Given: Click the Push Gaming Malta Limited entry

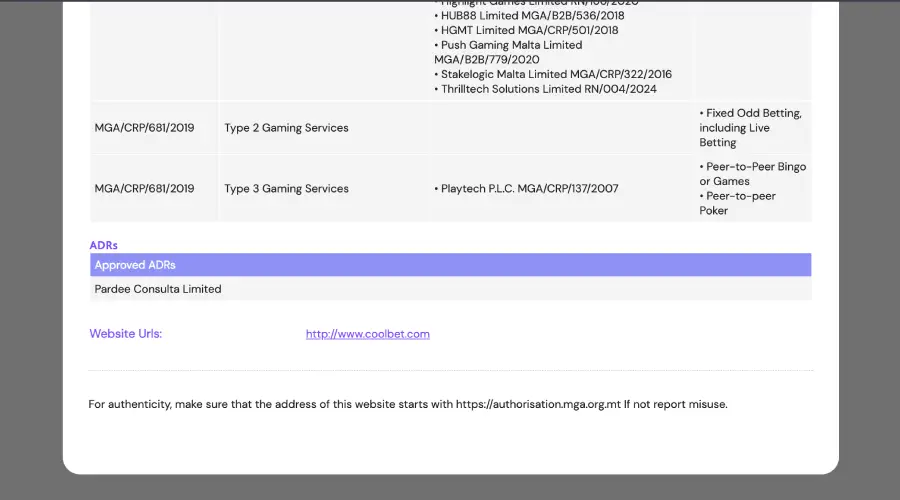Looking at the screenshot, I should tap(508, 52).
